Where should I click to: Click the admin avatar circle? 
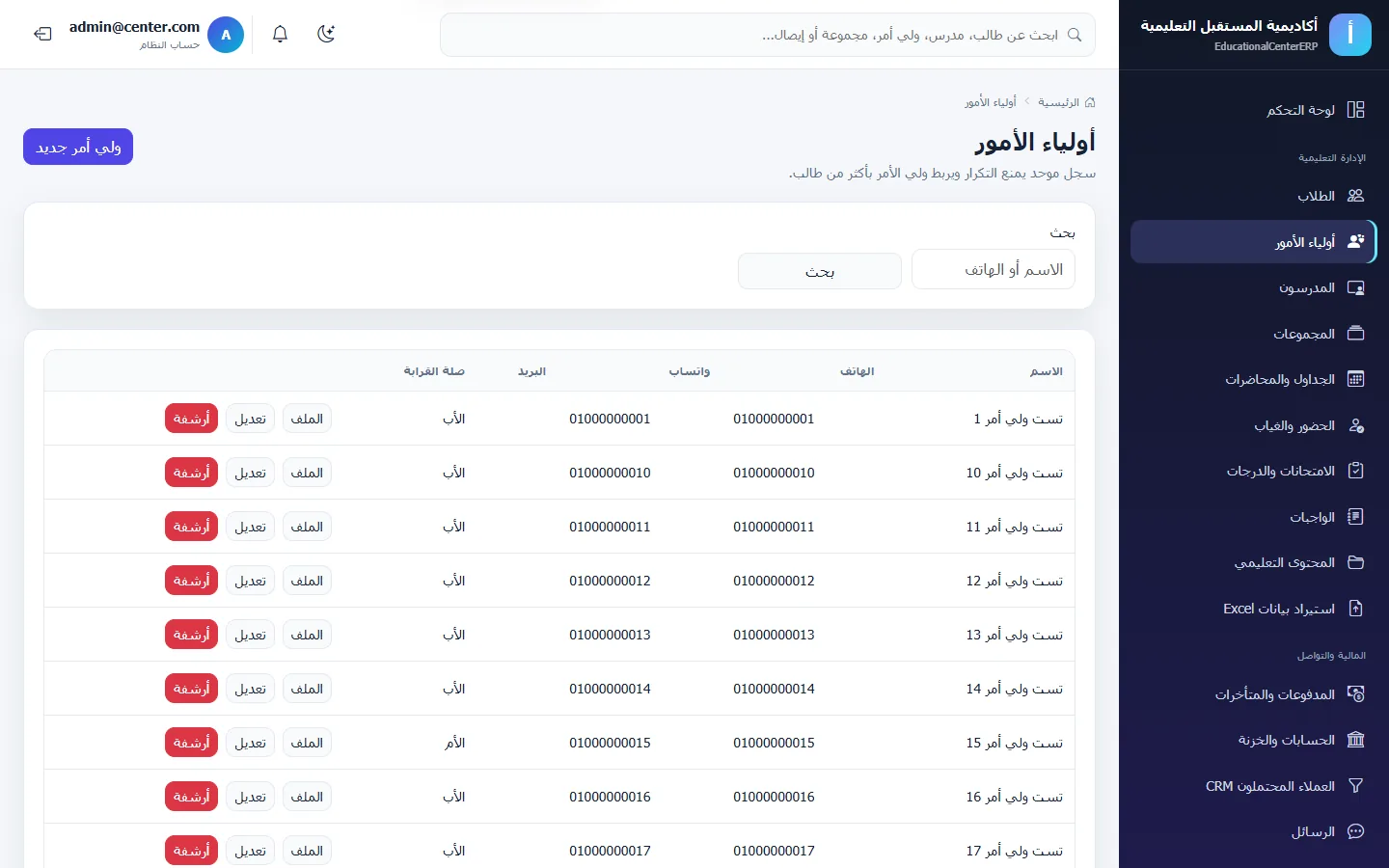click(226, 35)
